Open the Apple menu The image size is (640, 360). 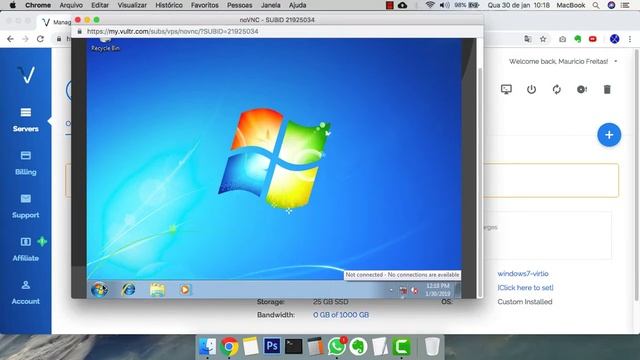click(13, 5)
